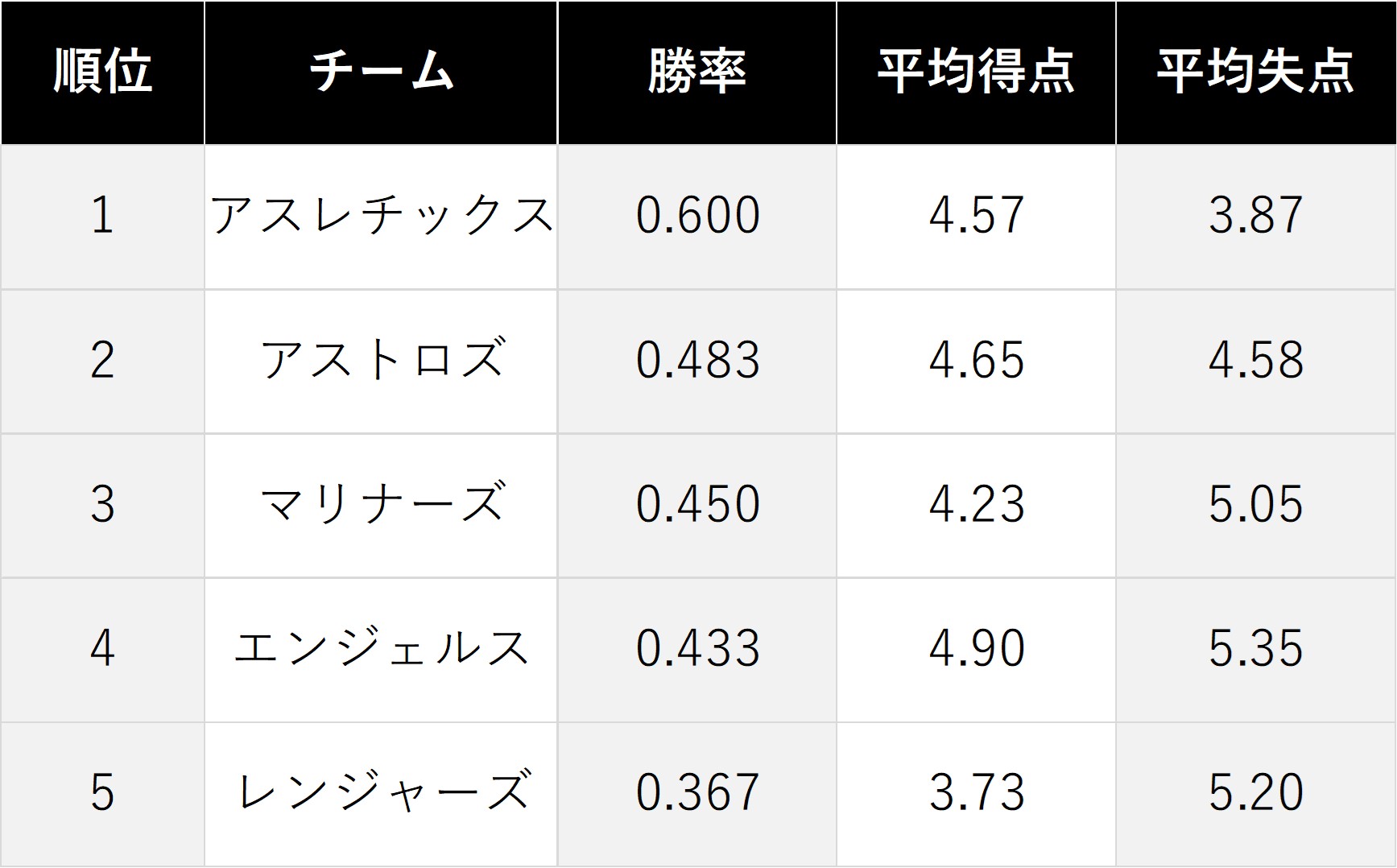
Task: Select the runs allowed 3.87 cell
Action: [x=1256, y=217]
